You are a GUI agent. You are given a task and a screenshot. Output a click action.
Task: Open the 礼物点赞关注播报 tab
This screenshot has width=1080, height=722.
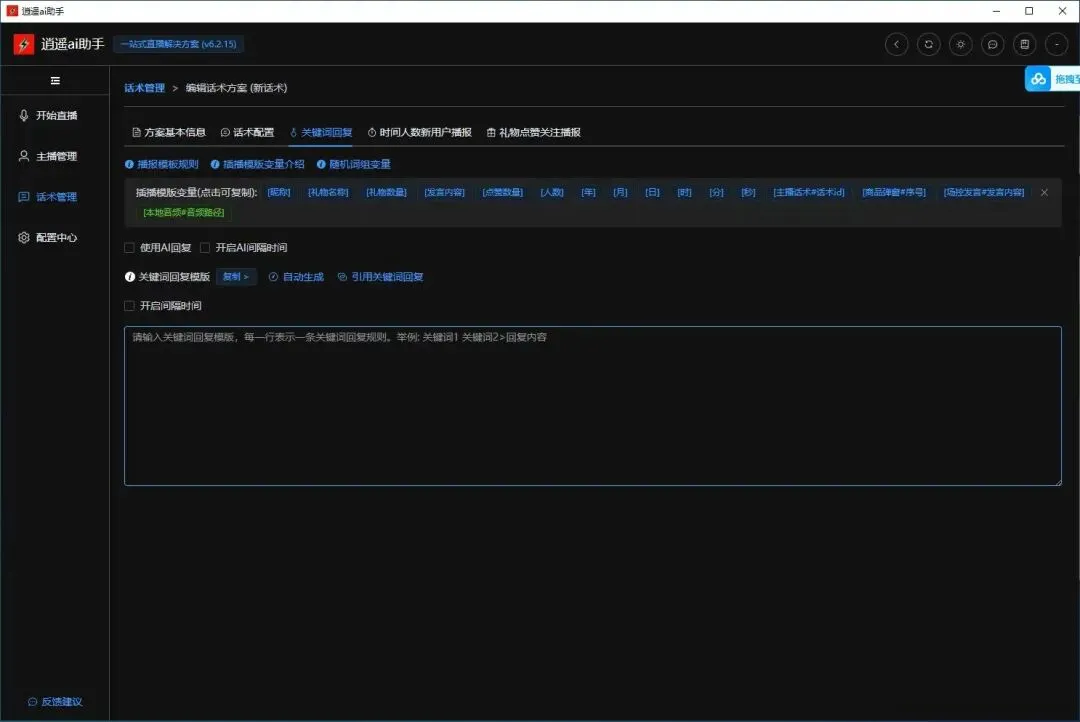click(534, 132)
